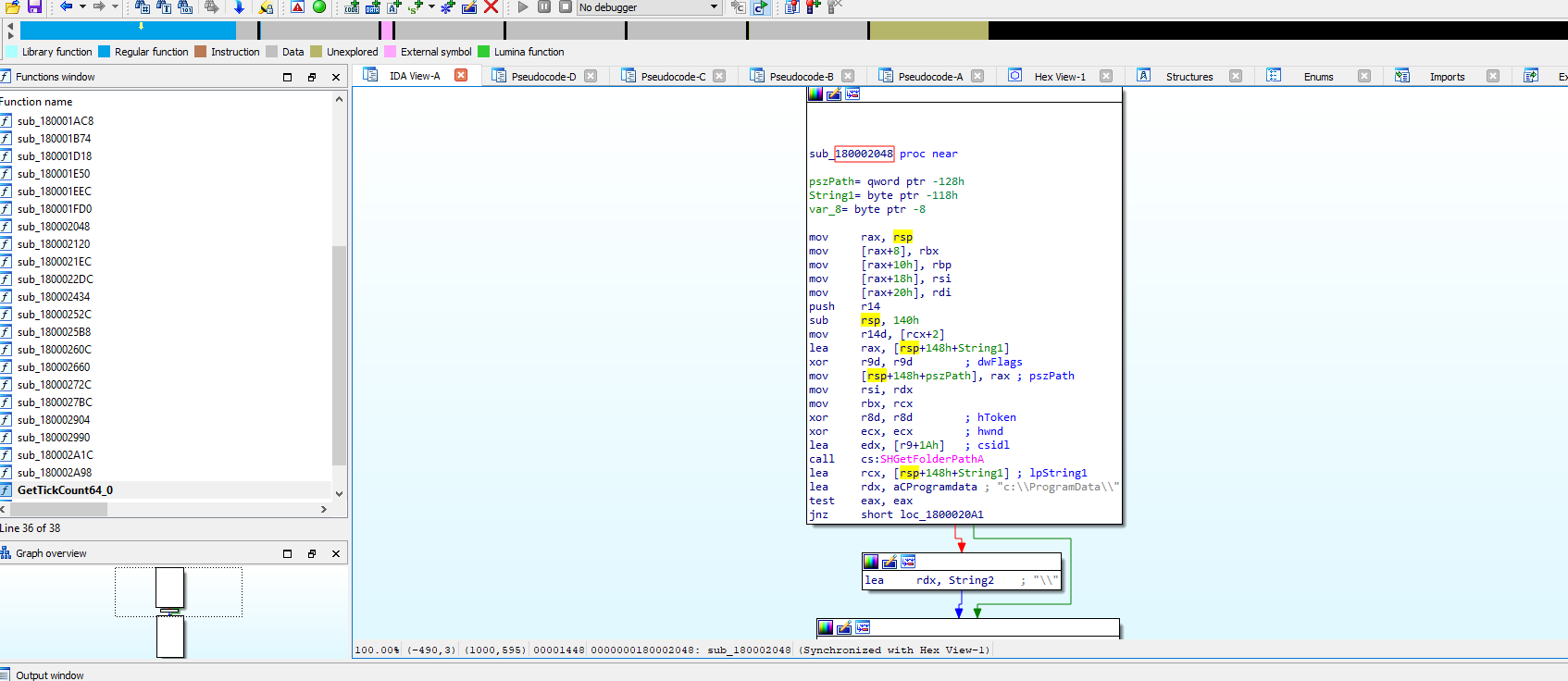This screenshot has height=681, width=1568.
Task: Click the edit pencil icon on first graph node
Action: (x=834, y=93)
